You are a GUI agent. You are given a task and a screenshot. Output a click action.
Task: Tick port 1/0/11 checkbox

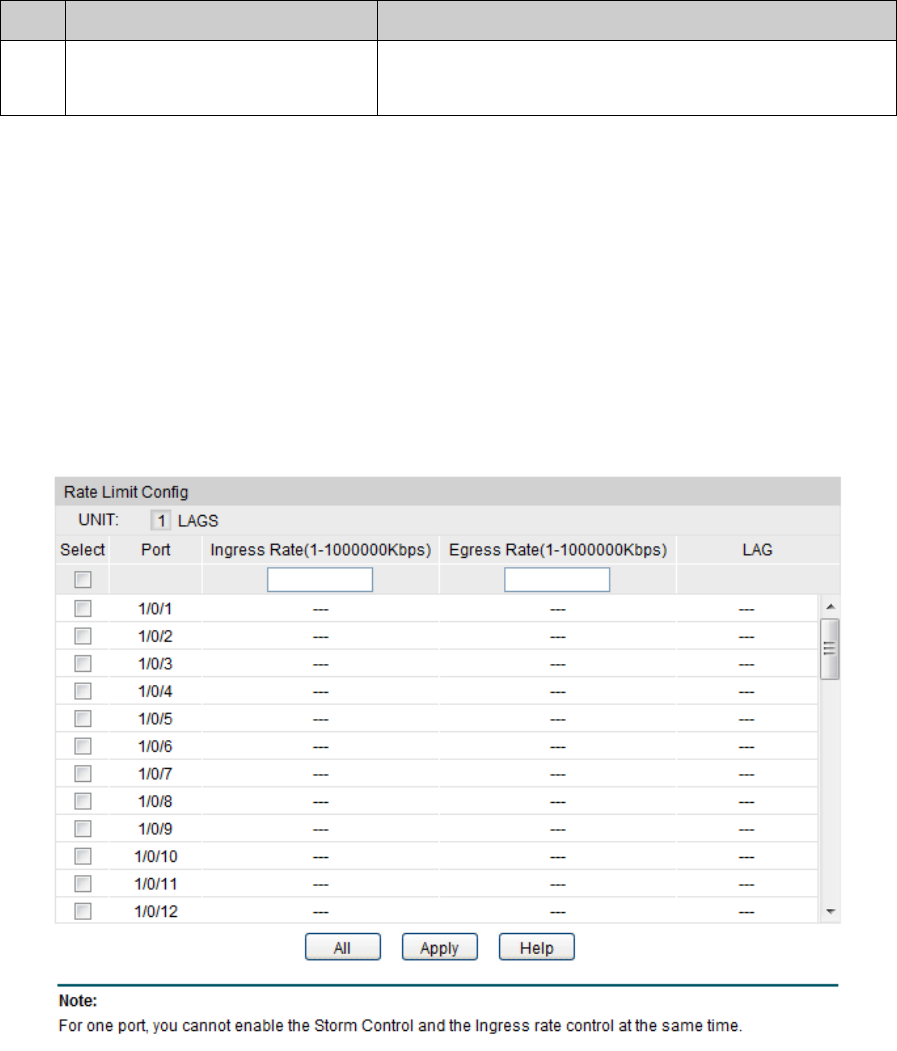(x=83, y=883)
